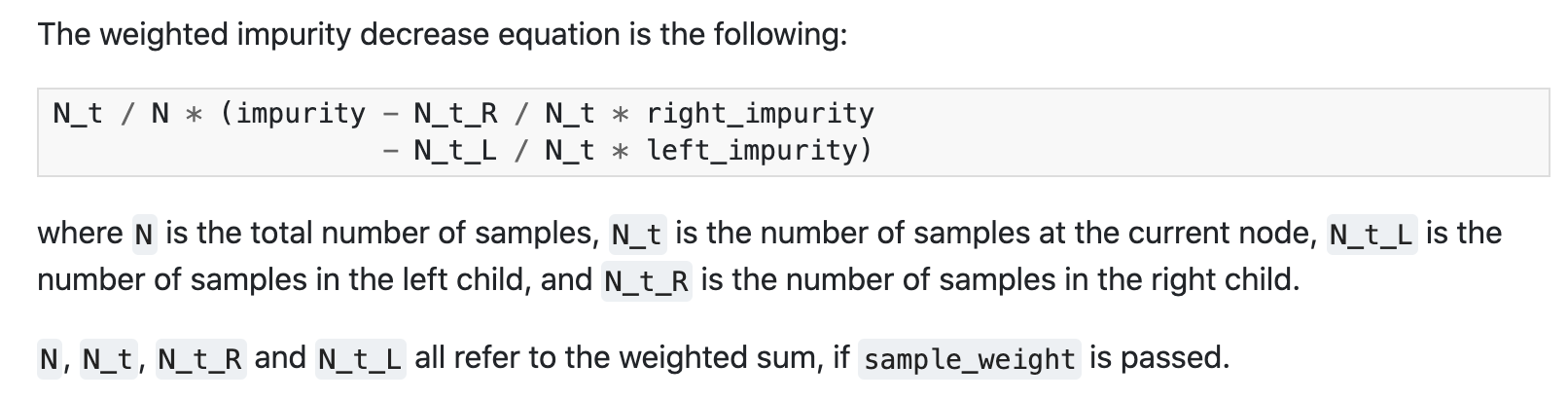Click the sample_weight inline code tag

click(969, 359)
